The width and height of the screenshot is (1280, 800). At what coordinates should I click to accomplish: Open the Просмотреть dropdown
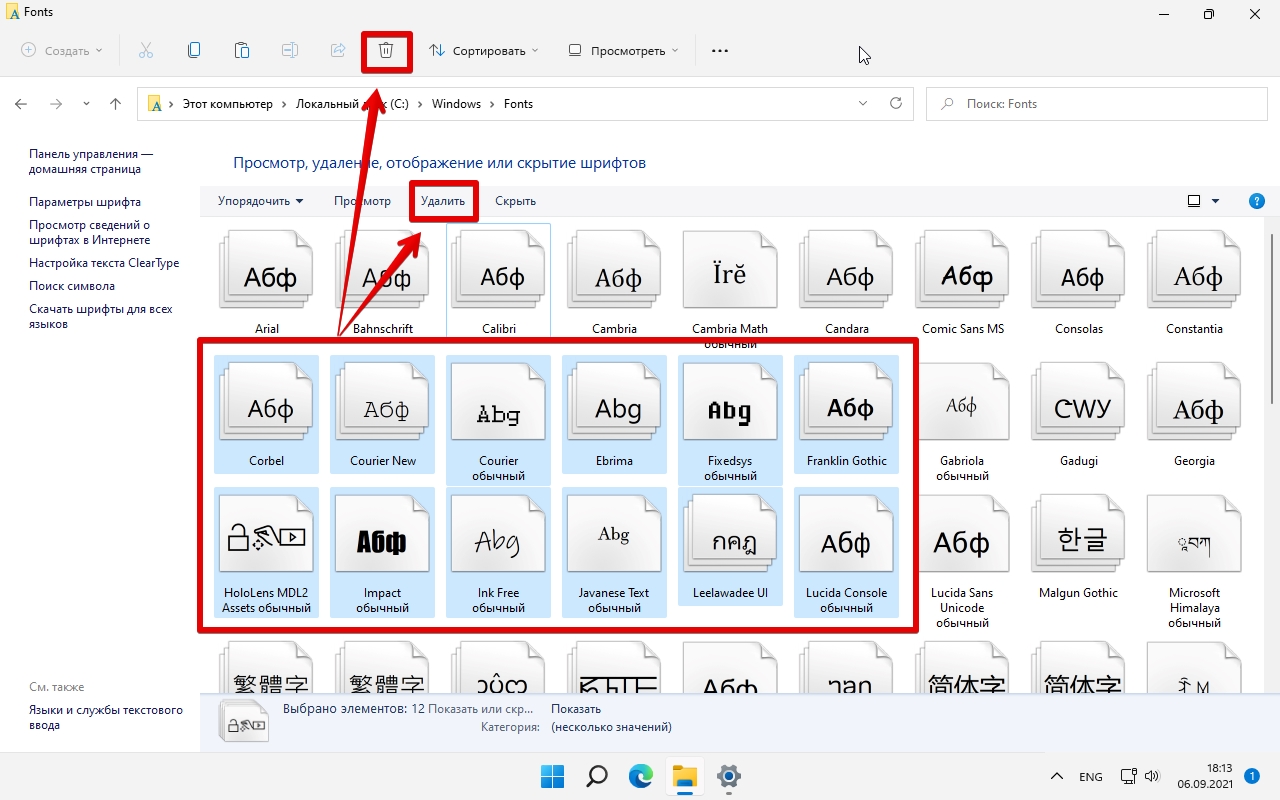(623, 50)
